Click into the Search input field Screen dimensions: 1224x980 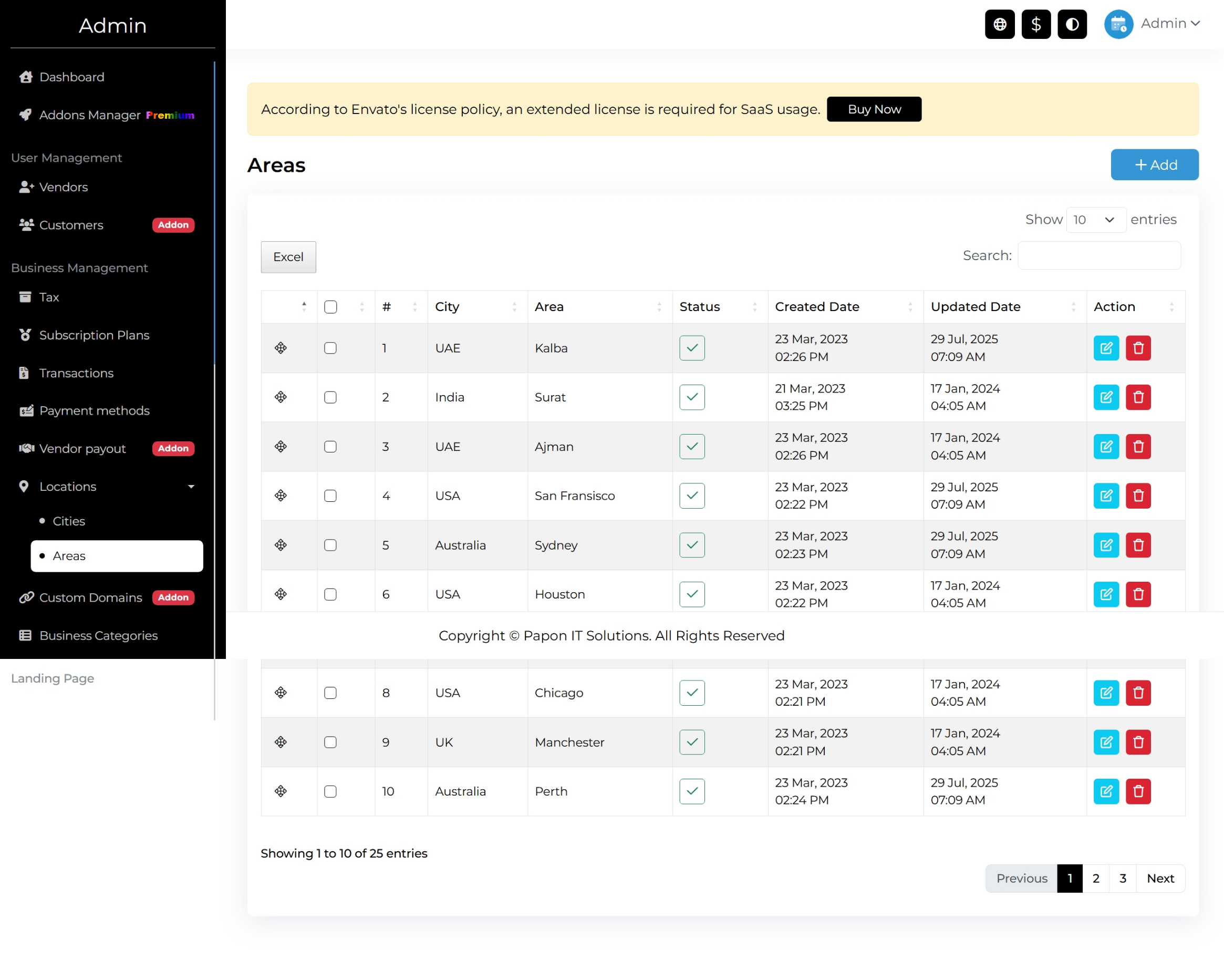[1098, 255]
